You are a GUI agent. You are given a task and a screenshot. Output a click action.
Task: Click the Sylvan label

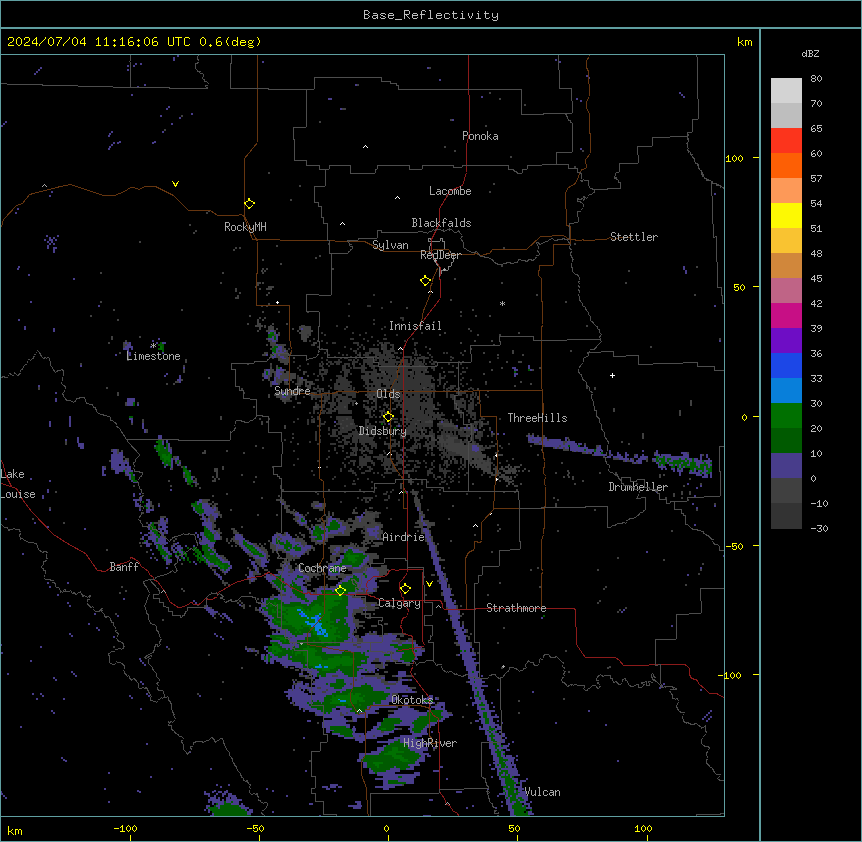point(390,245)
